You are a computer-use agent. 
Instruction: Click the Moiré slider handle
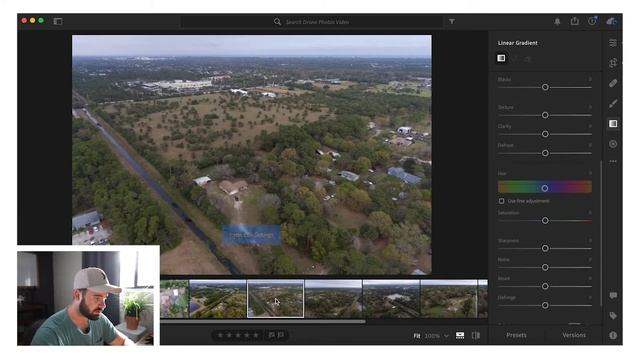pos(545,286)
